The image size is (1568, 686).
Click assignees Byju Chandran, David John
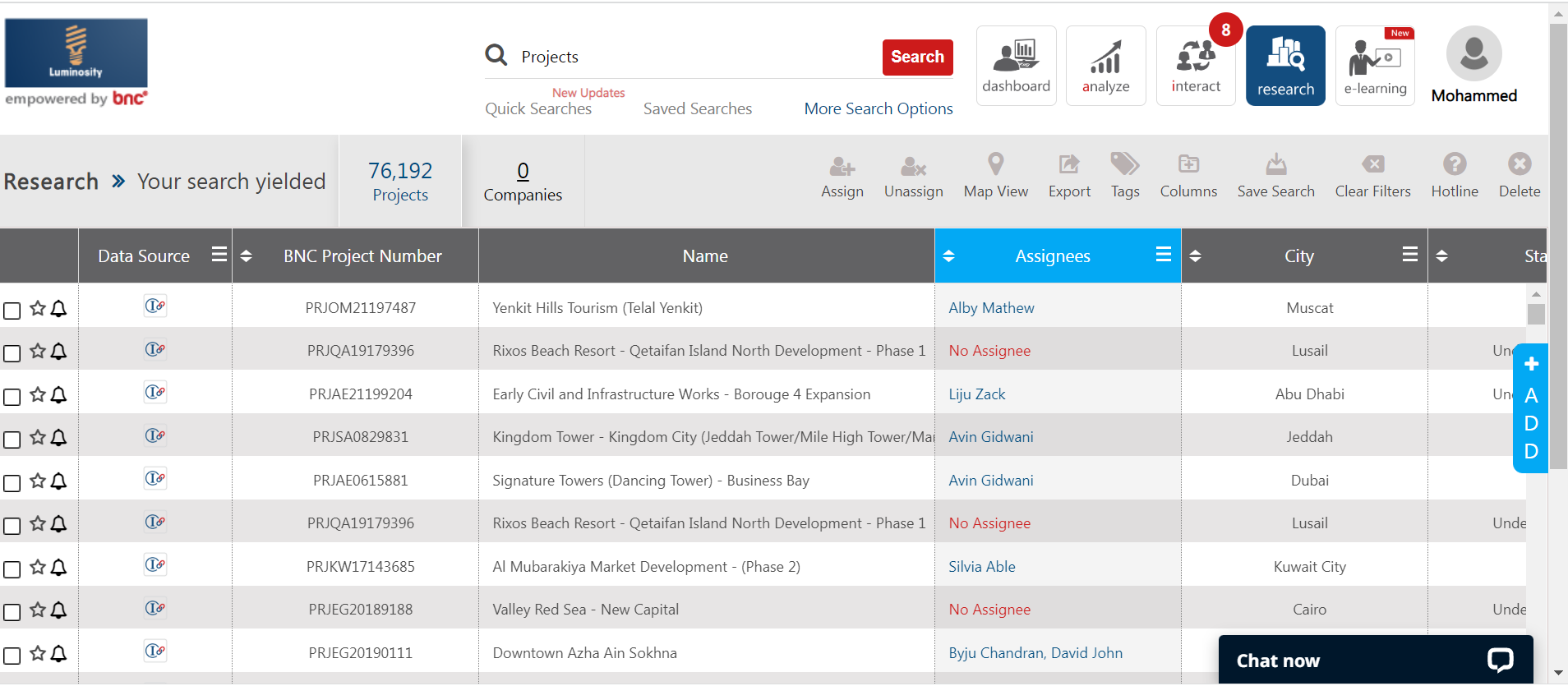(x=1035, y=653)
